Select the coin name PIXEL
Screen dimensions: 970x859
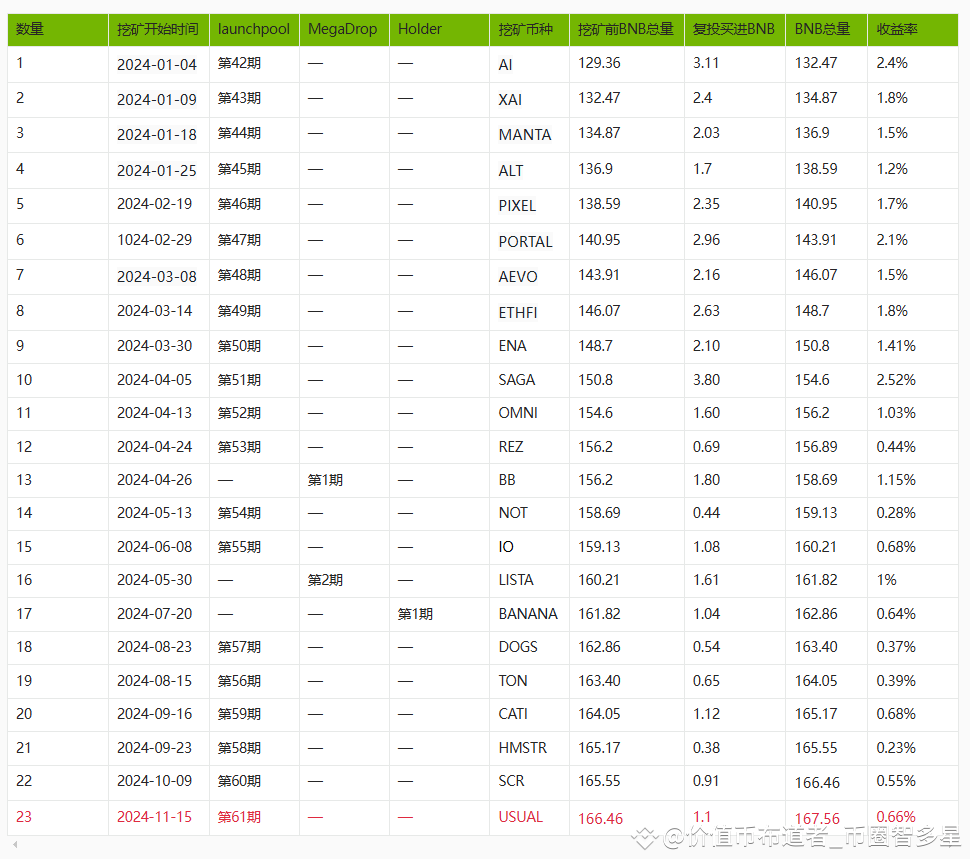[x=517, y=206]
